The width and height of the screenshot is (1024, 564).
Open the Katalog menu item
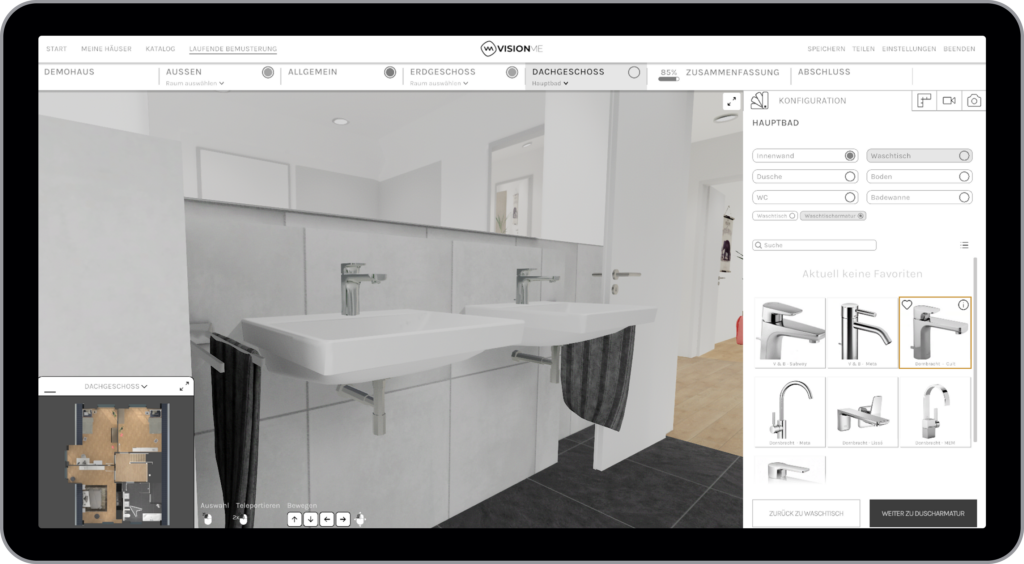point(160,49)
